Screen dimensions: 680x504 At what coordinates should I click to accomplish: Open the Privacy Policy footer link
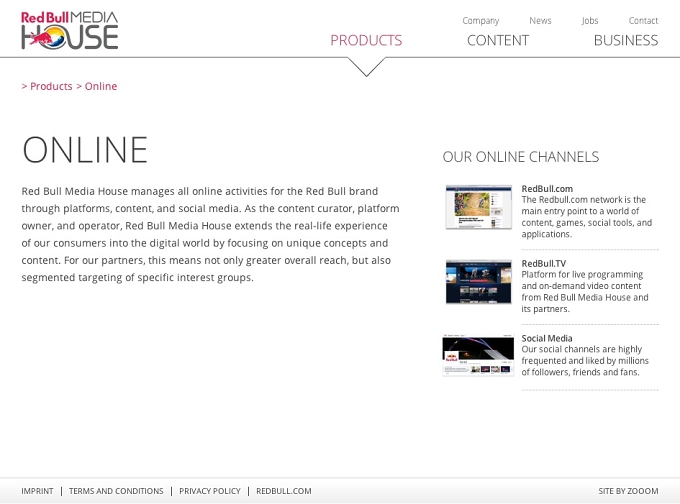(x=210, y=491)
